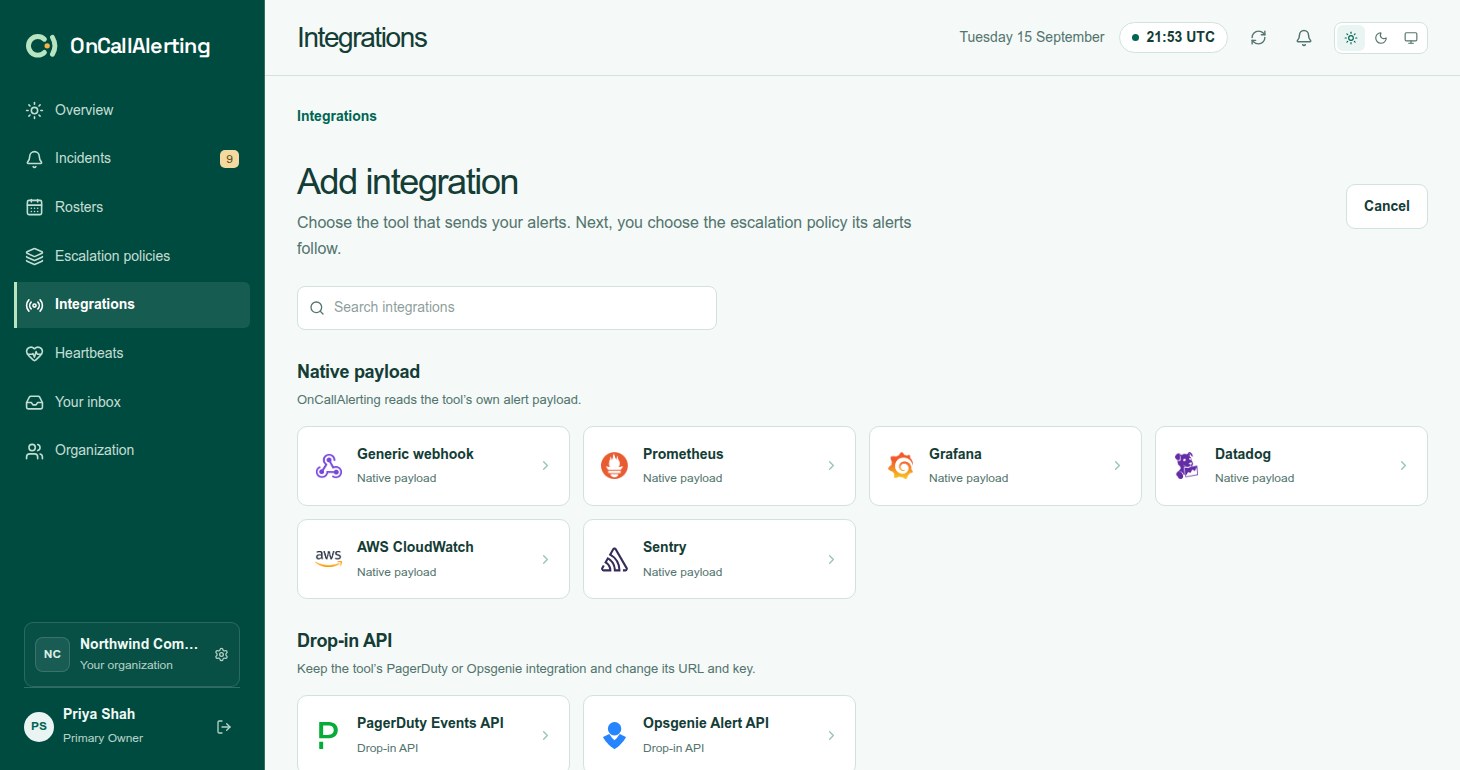The width and height of the screenshot is (1460, 770).
Task: Click the Opsgenie logo icon
Action: click(615, 735)
